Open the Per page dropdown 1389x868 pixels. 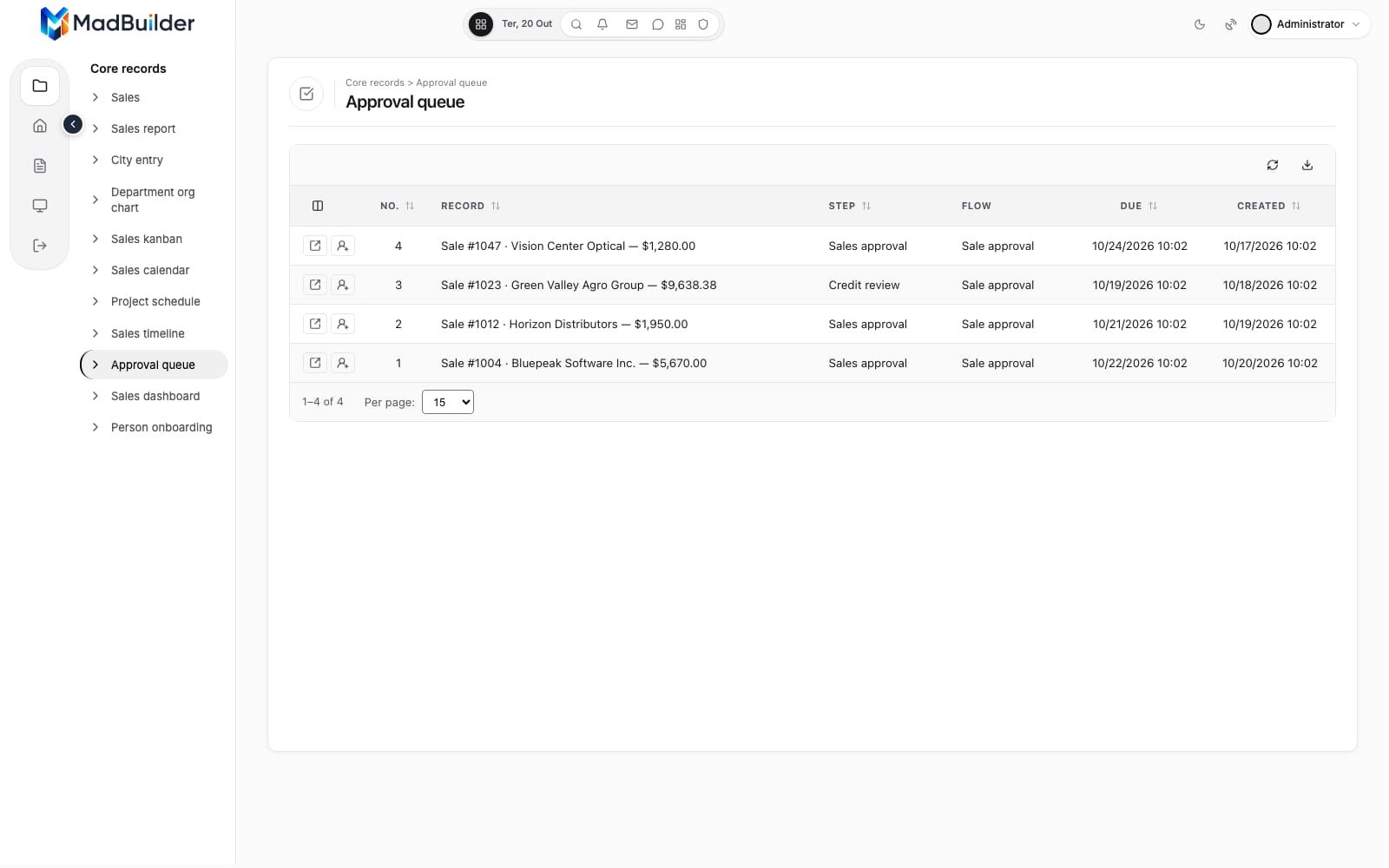click(x=448, y=402)
